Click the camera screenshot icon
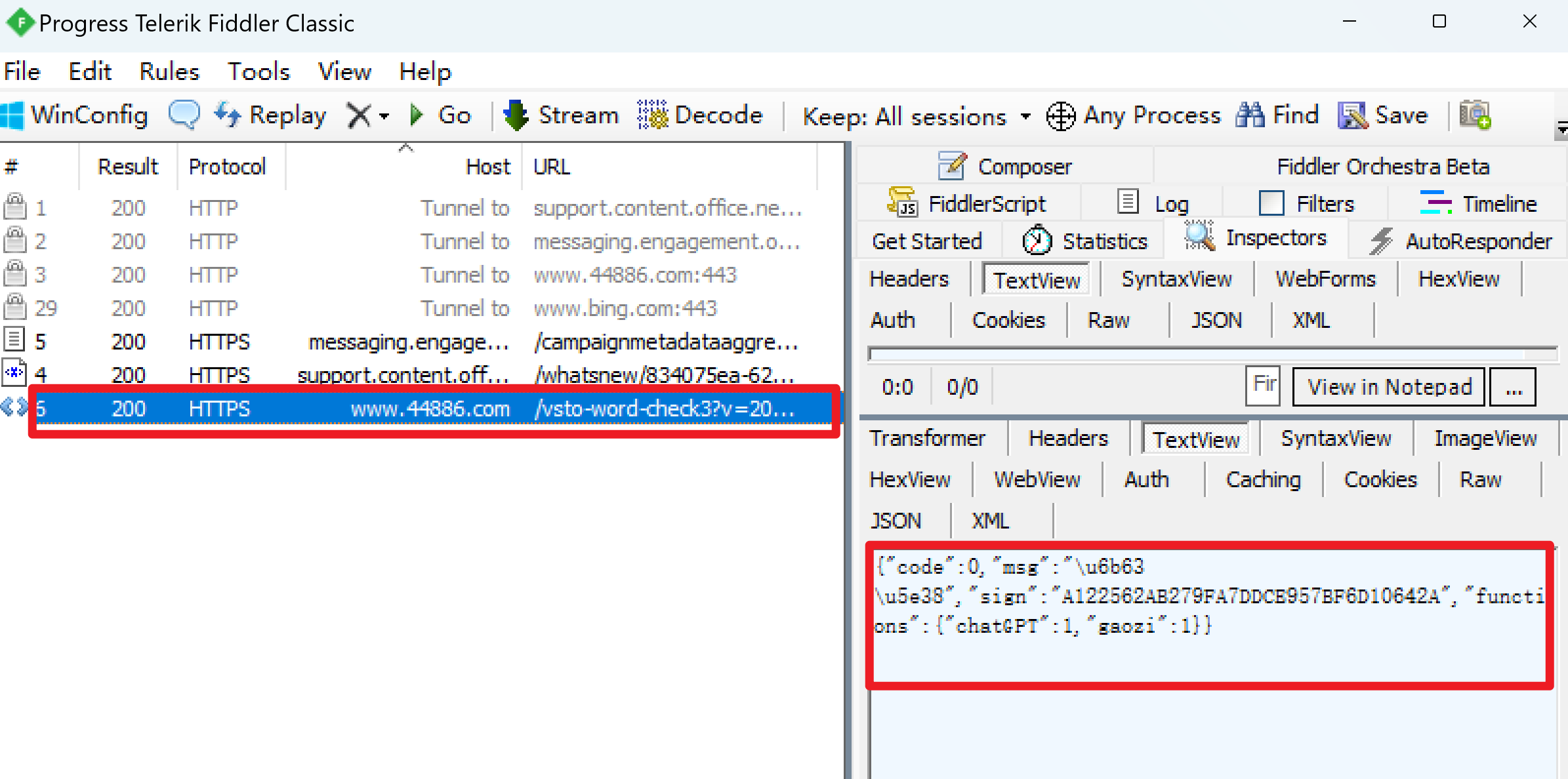The height and width of the screenshot is (779, 1568). pyautogui.click(x=1475, y=115)
